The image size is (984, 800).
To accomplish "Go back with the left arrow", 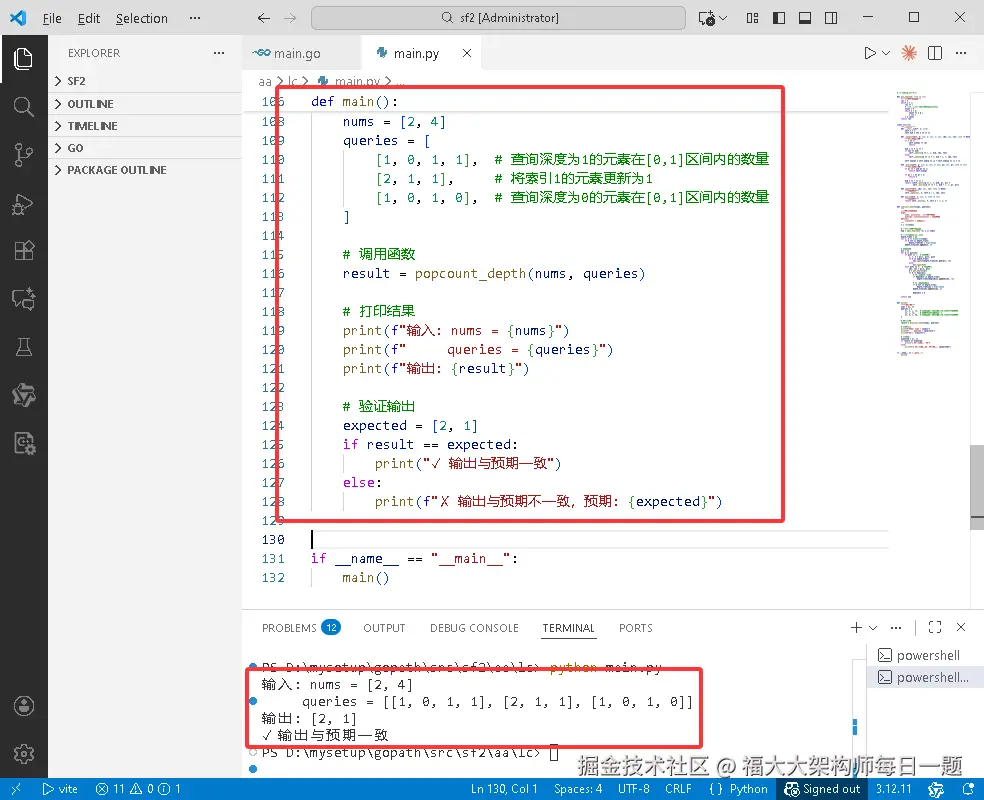I will point(264,18).
